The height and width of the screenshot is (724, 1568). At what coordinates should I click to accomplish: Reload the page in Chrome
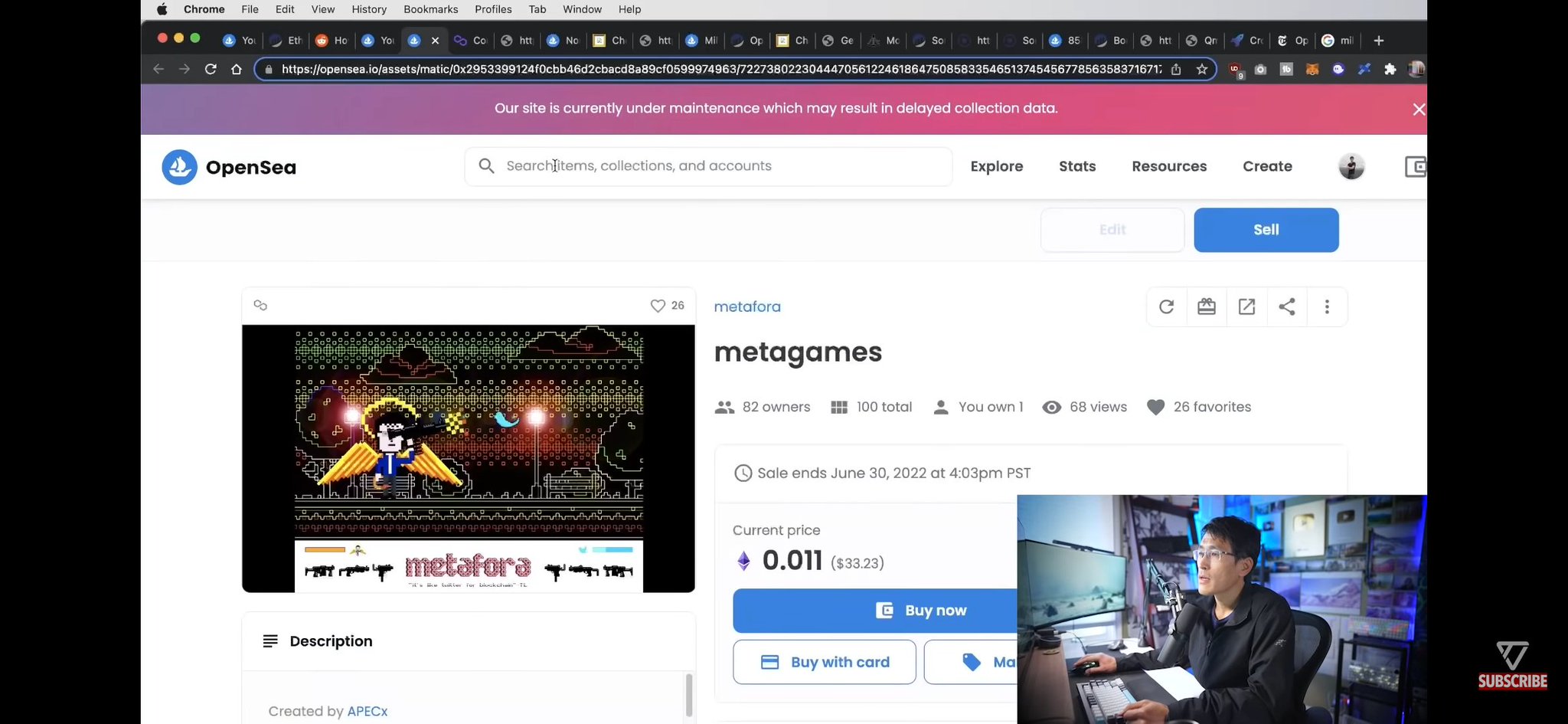click(211, 69)
